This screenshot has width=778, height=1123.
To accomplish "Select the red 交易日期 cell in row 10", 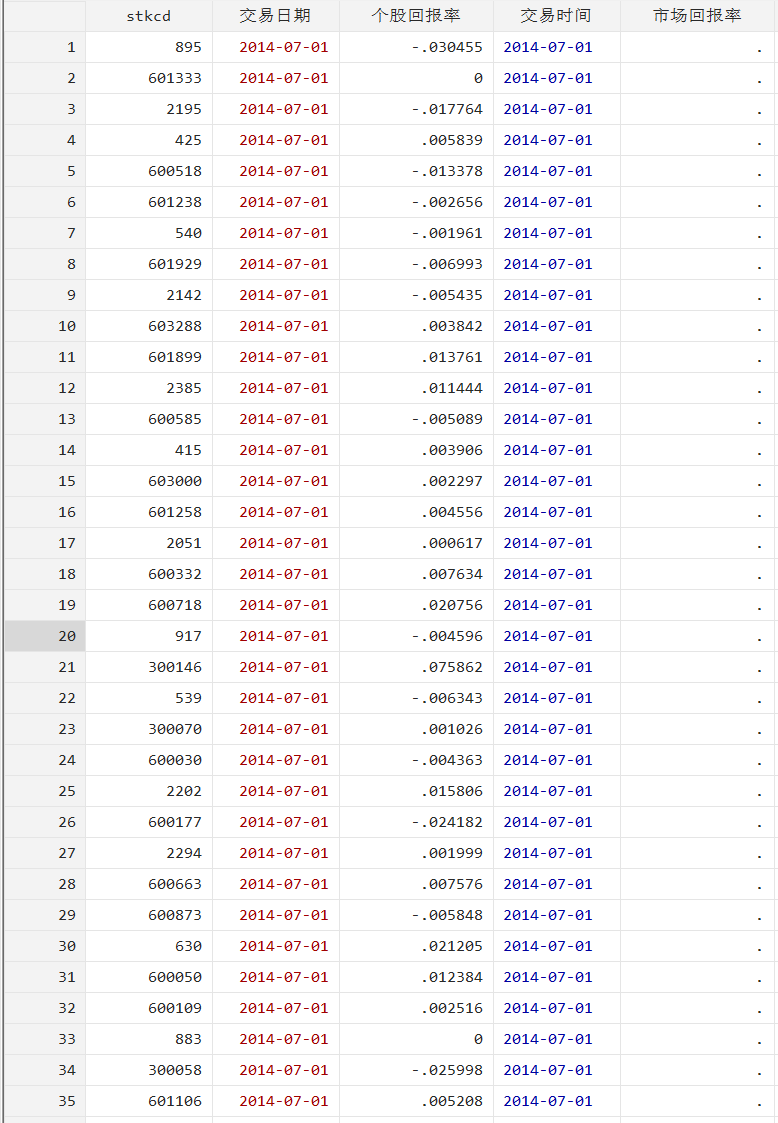I will pyautogui.click(x=283, y=326).
